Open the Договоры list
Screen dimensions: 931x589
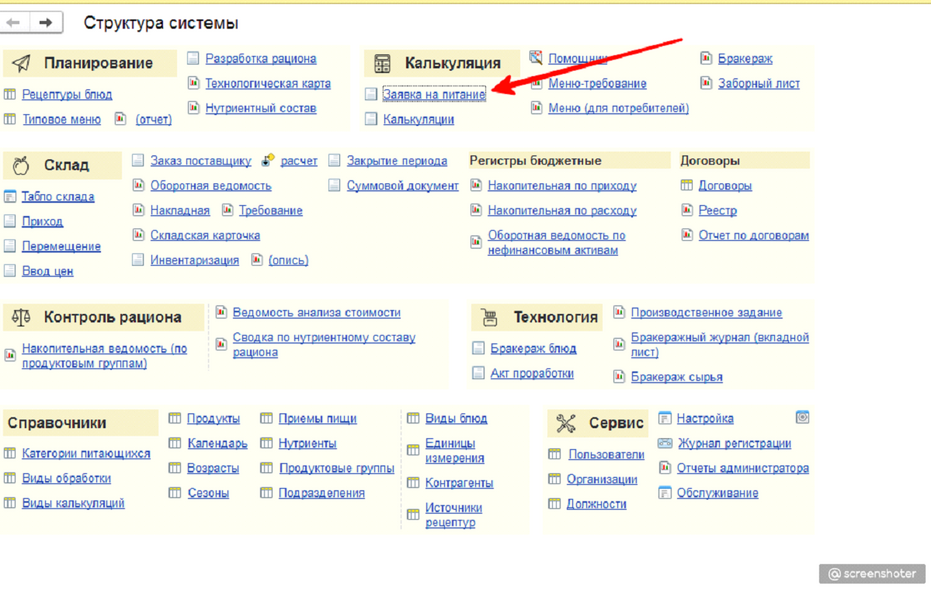click(x=725, y=185)
